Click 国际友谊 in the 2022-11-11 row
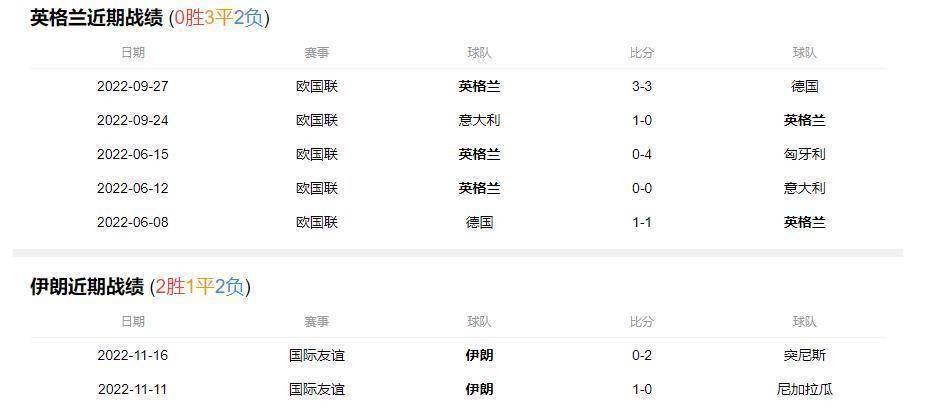This screenshot has width=932, height=414. point(317,389)
